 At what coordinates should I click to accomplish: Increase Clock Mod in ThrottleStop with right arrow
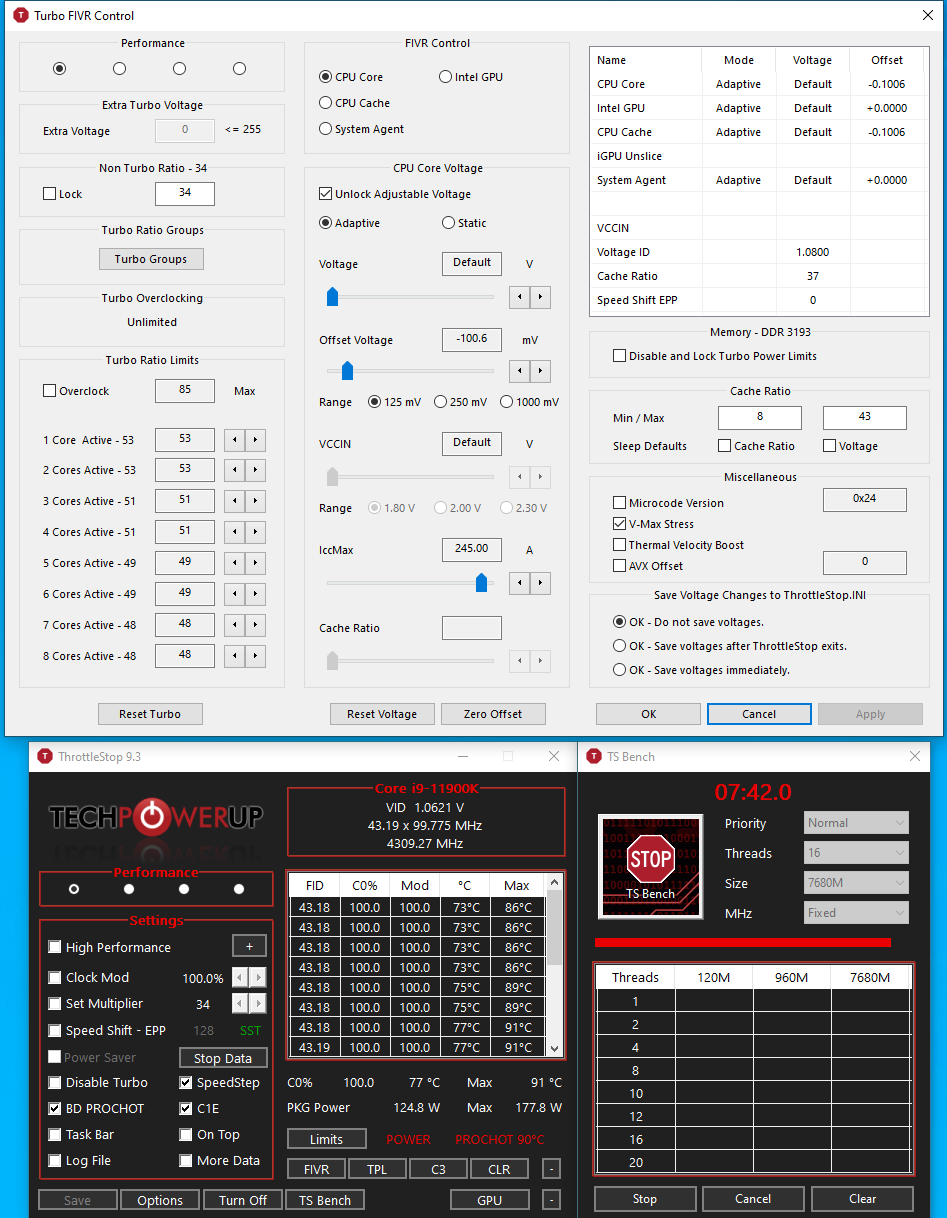pos(258,977)
